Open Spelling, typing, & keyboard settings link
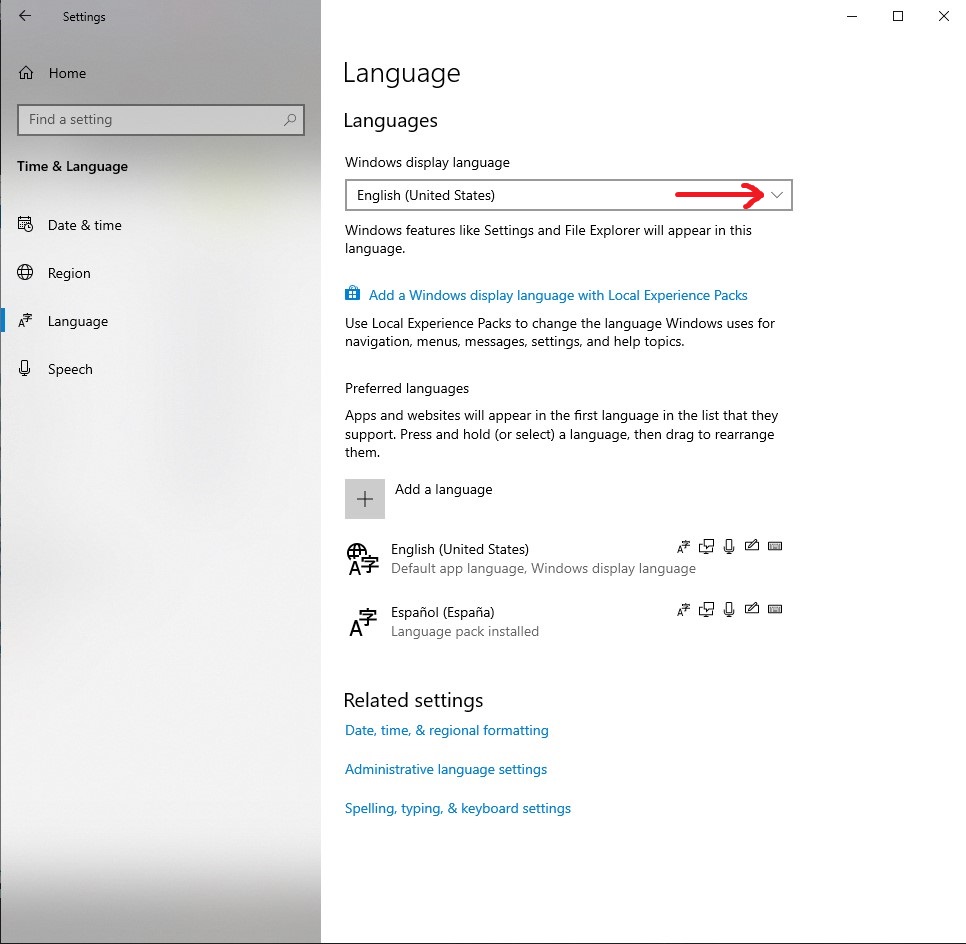The width and height of the screenshot is (966, 944). point(458,808)
